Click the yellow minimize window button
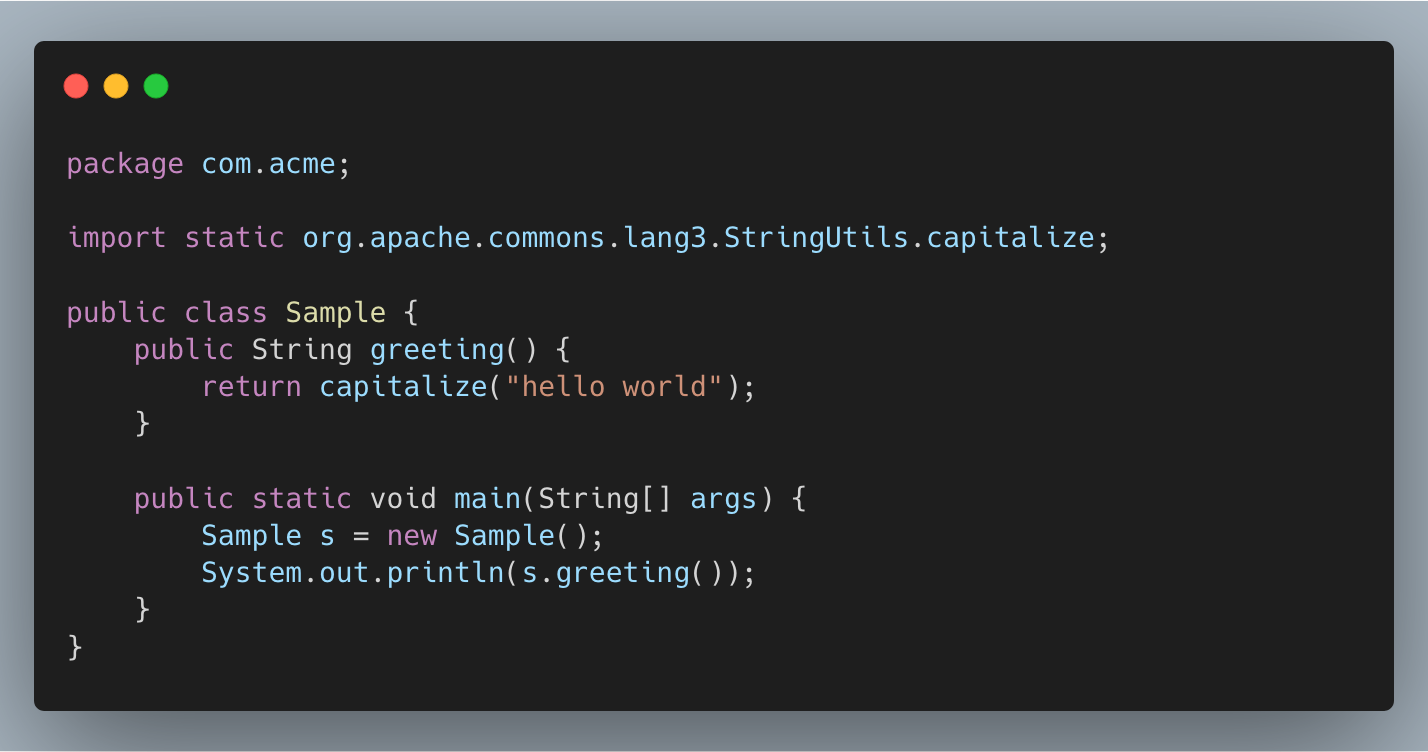Image resolution: width=1428 pixels, height=752 pixels. click(116, 87)
